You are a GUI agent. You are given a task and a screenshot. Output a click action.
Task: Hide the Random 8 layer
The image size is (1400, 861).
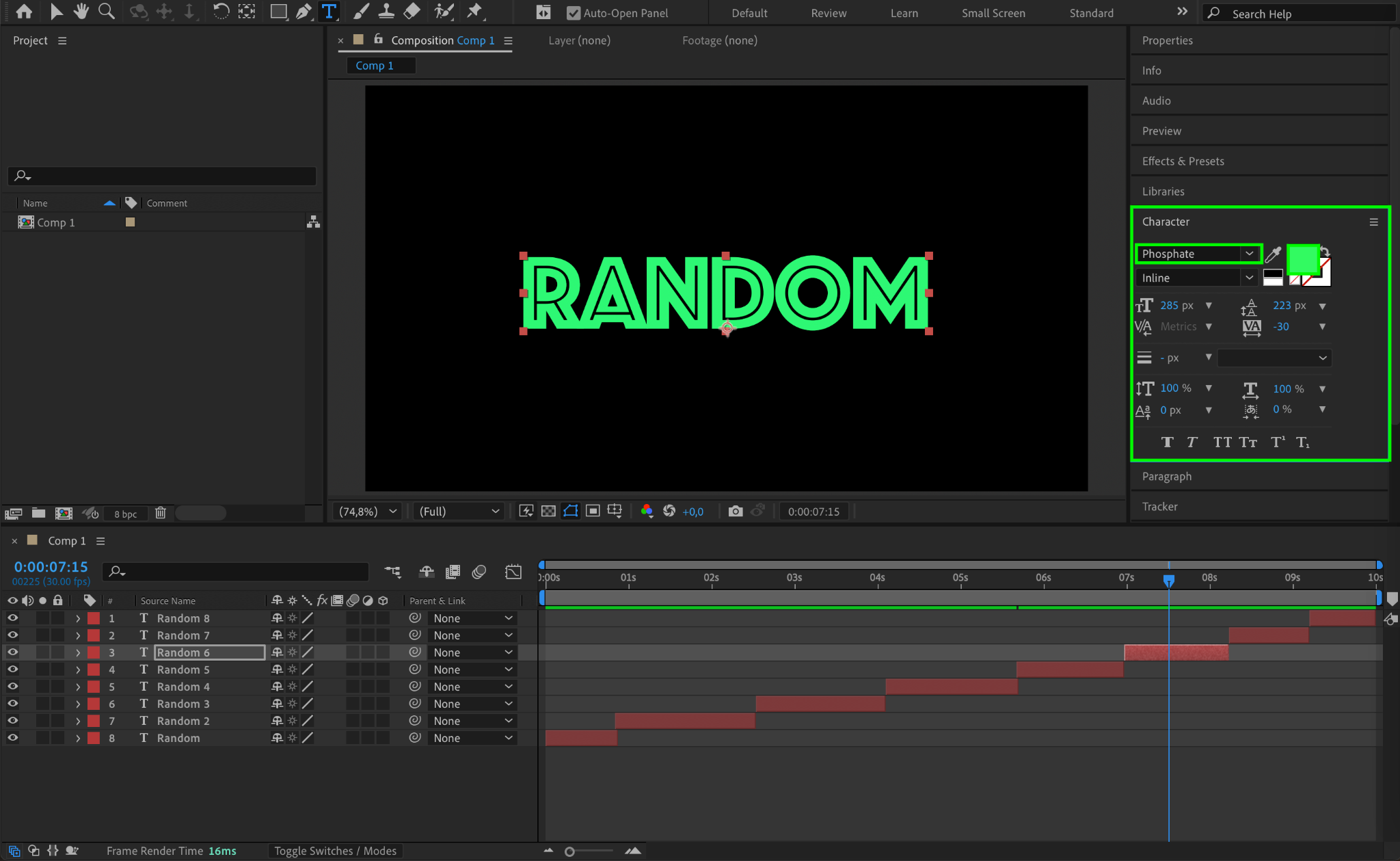click(x=12, y=618)
